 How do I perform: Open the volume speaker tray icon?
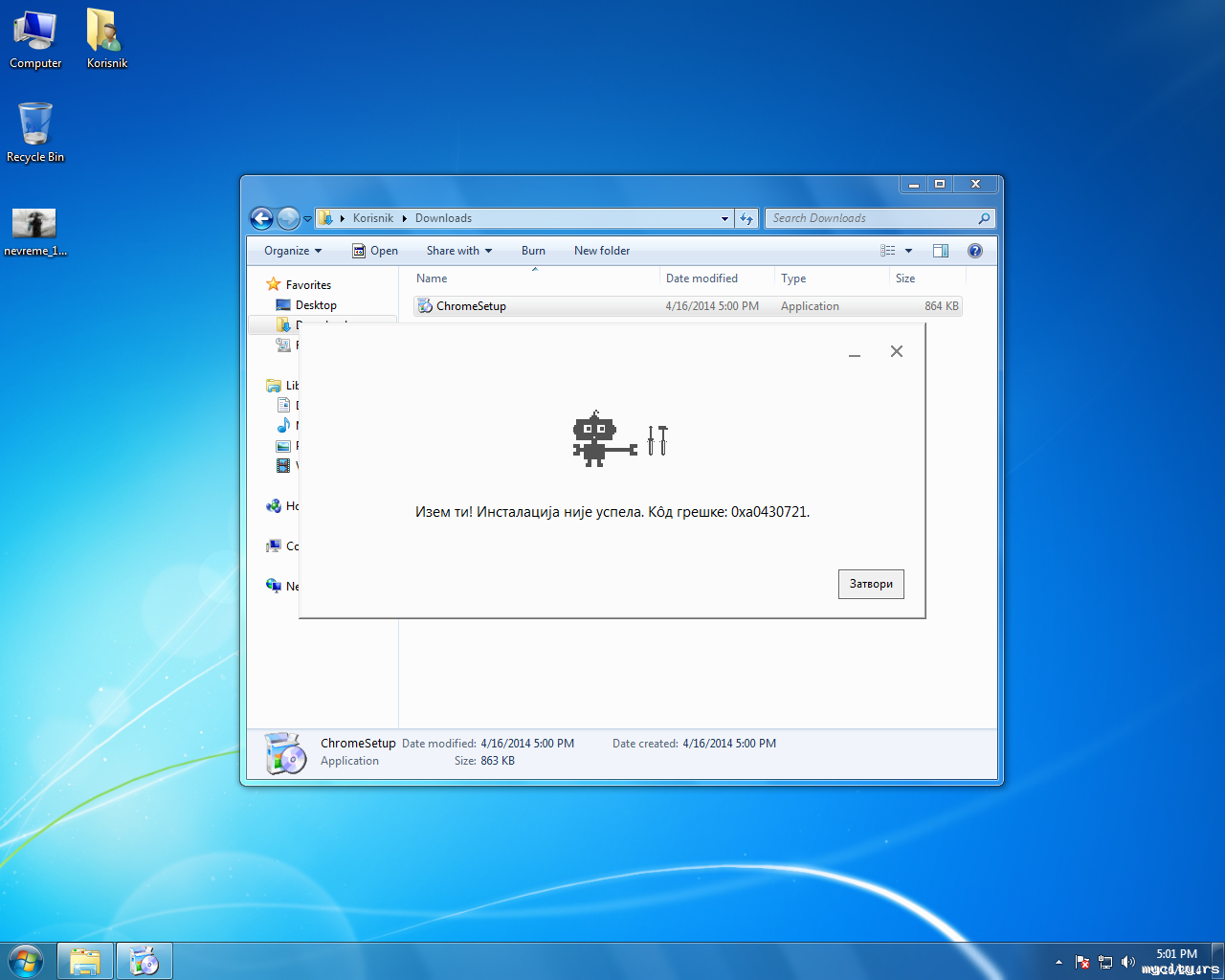point(1128,962)
